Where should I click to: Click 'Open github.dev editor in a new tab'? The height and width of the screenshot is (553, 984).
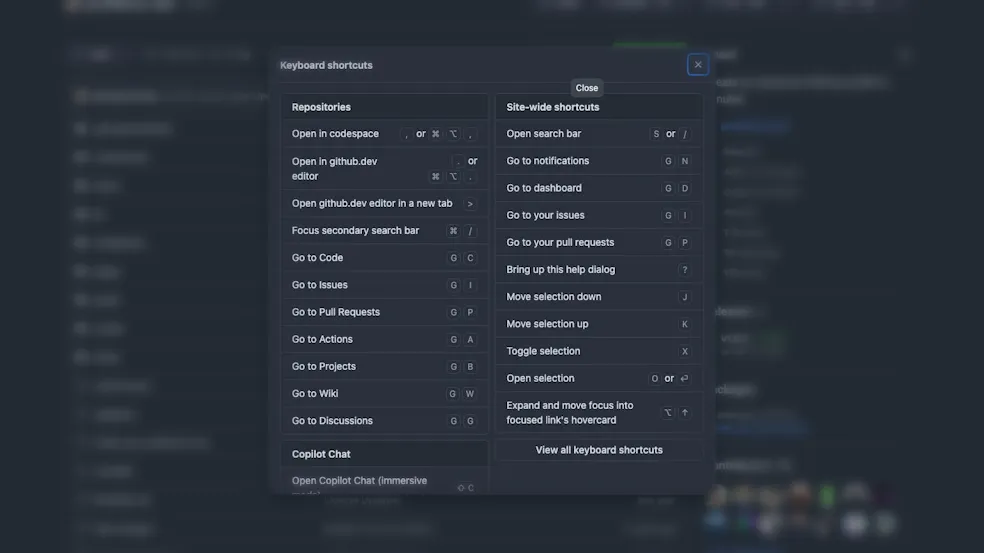385,203
